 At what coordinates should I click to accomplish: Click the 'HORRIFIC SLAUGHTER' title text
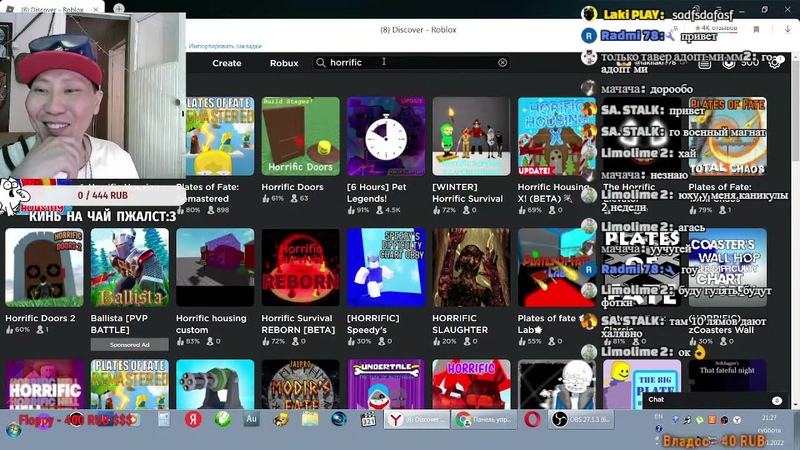coord(460,324)
